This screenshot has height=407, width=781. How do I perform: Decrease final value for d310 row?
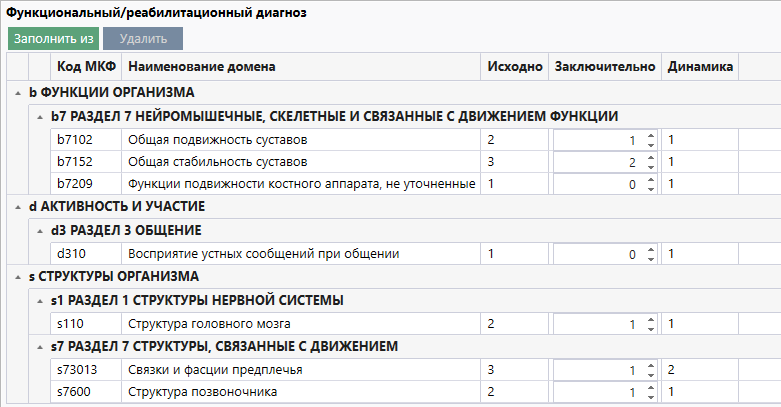point(650,258)
